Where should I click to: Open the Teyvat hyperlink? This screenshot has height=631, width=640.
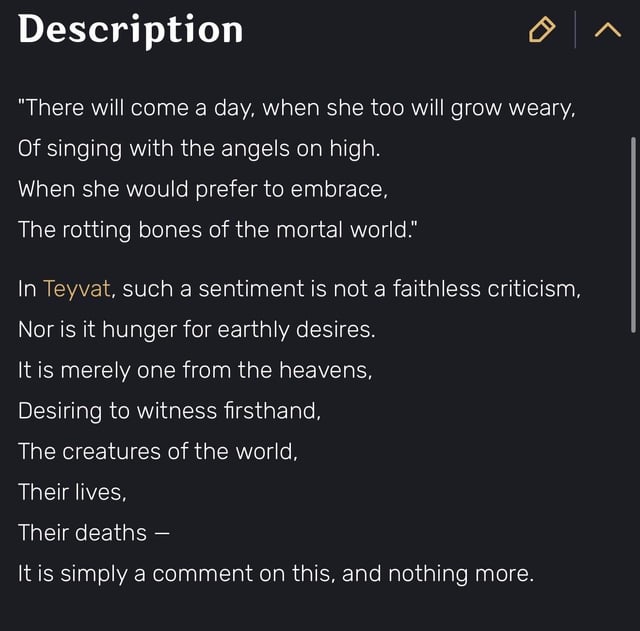pyautogui.click(x=77, y=289)
